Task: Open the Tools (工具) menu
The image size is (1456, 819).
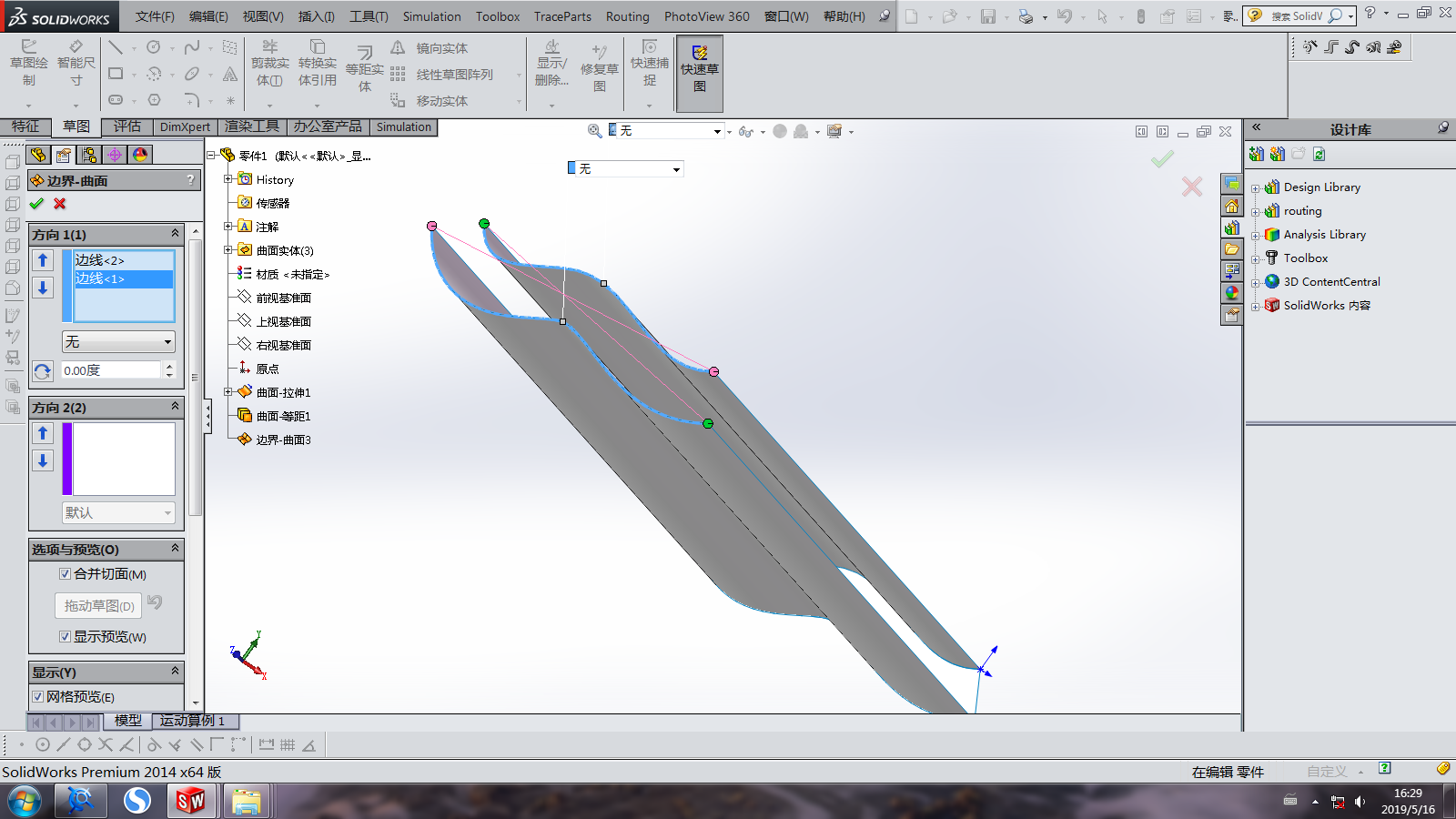Action: point(368,16)
